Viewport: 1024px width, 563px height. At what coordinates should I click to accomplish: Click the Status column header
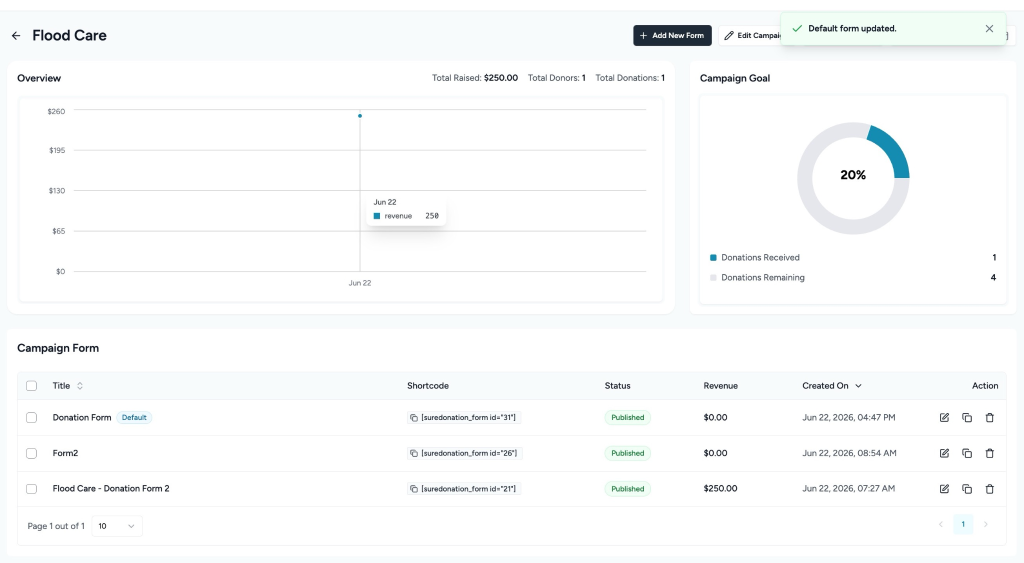click(x=617, y=386)
